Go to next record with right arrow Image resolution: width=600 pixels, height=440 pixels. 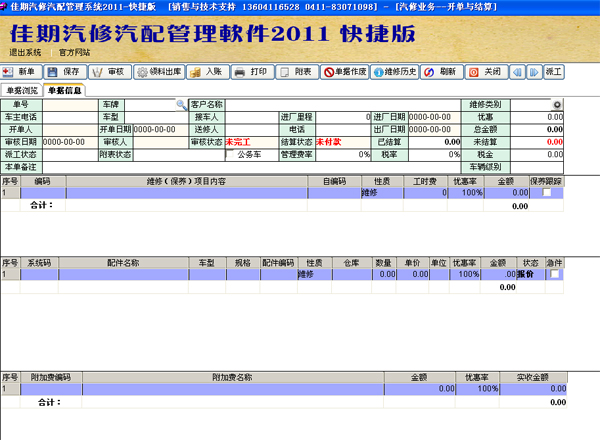pos(534,72)
